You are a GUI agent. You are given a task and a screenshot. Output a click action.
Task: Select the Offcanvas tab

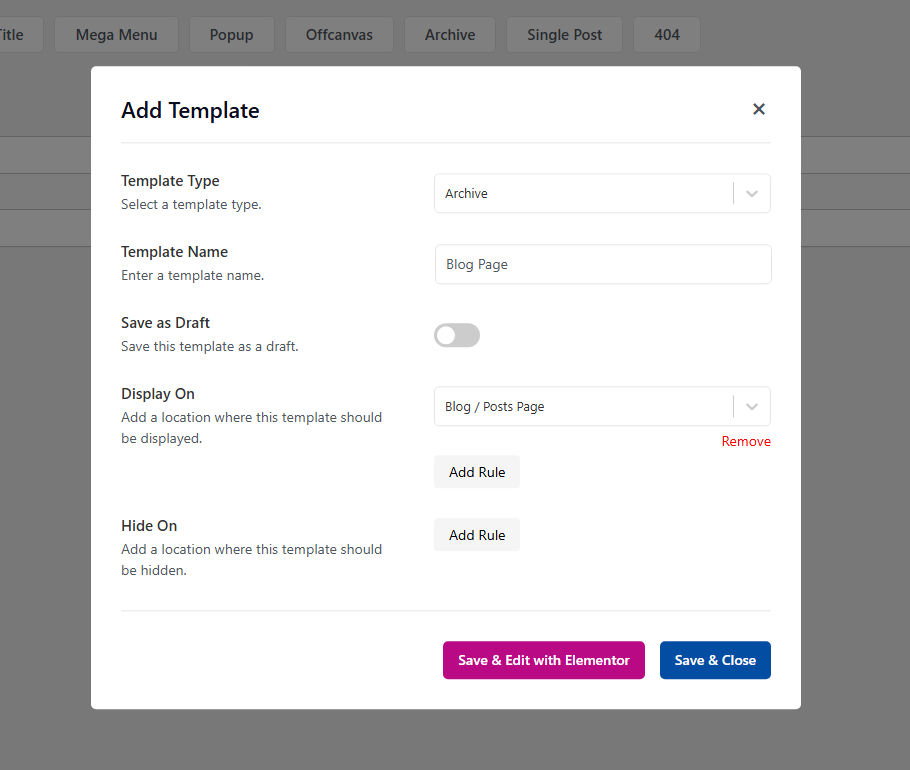340,35
